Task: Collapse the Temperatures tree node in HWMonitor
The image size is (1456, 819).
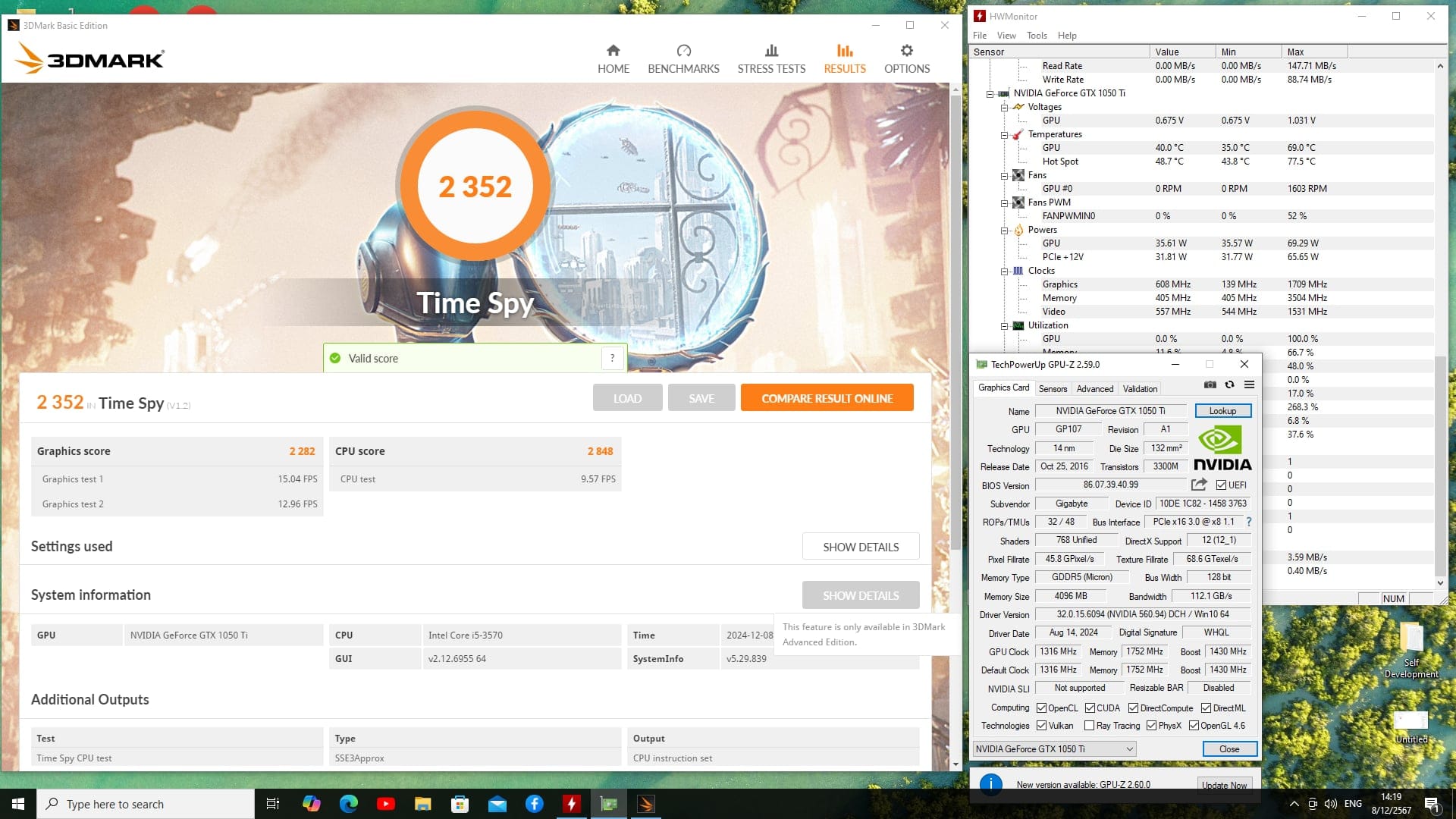Action: pos(1004,135)
